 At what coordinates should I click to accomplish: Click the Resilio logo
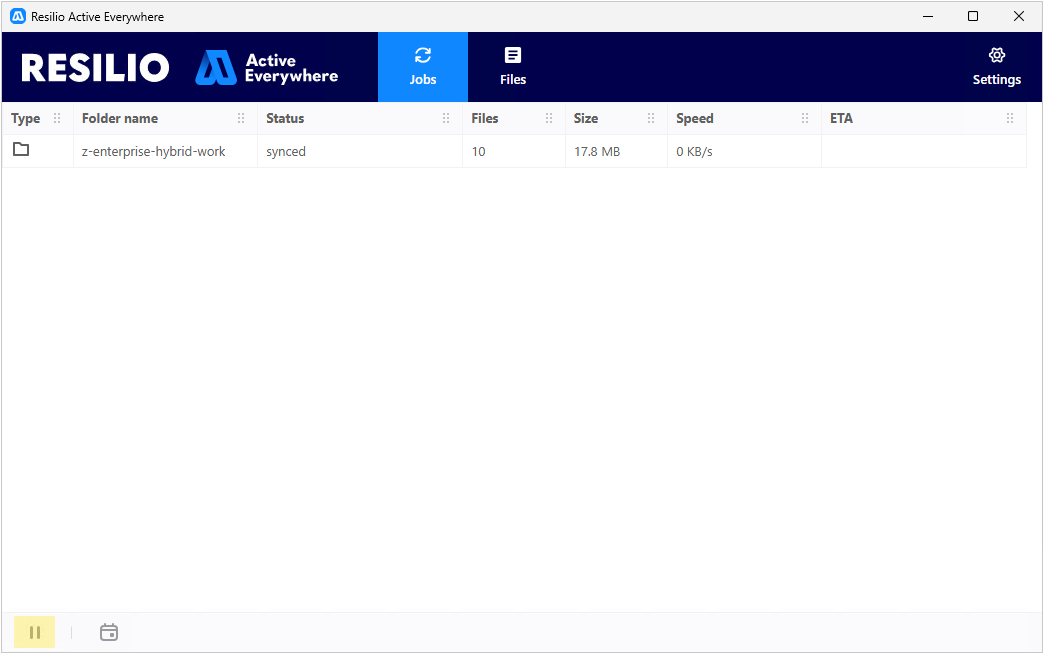(x=95, y=67)
